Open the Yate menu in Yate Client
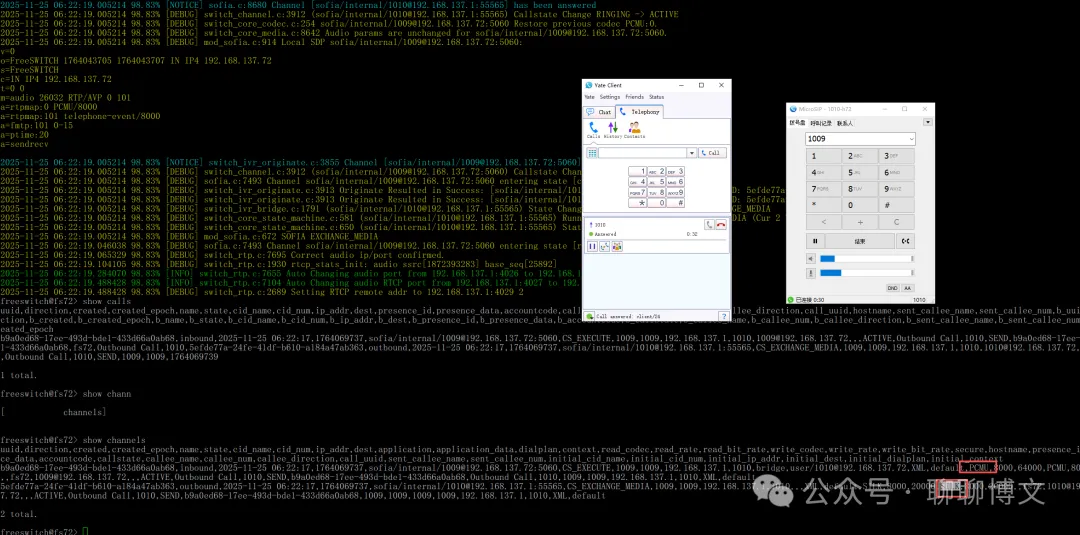 (x=590, y=97)
